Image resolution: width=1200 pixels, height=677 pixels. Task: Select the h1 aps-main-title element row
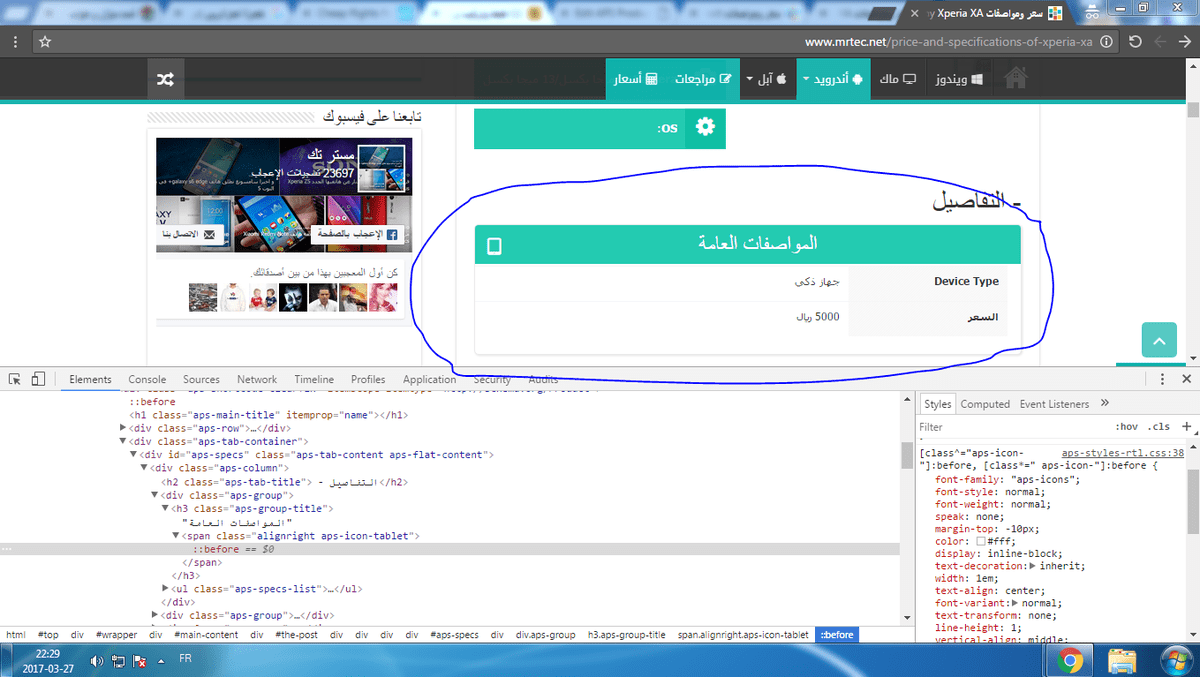(x=268, y=414)
